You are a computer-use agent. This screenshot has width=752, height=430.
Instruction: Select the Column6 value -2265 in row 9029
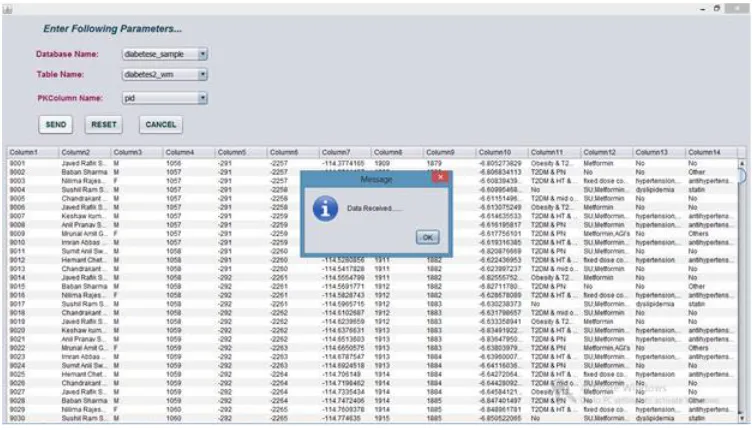tap(294, 410)
